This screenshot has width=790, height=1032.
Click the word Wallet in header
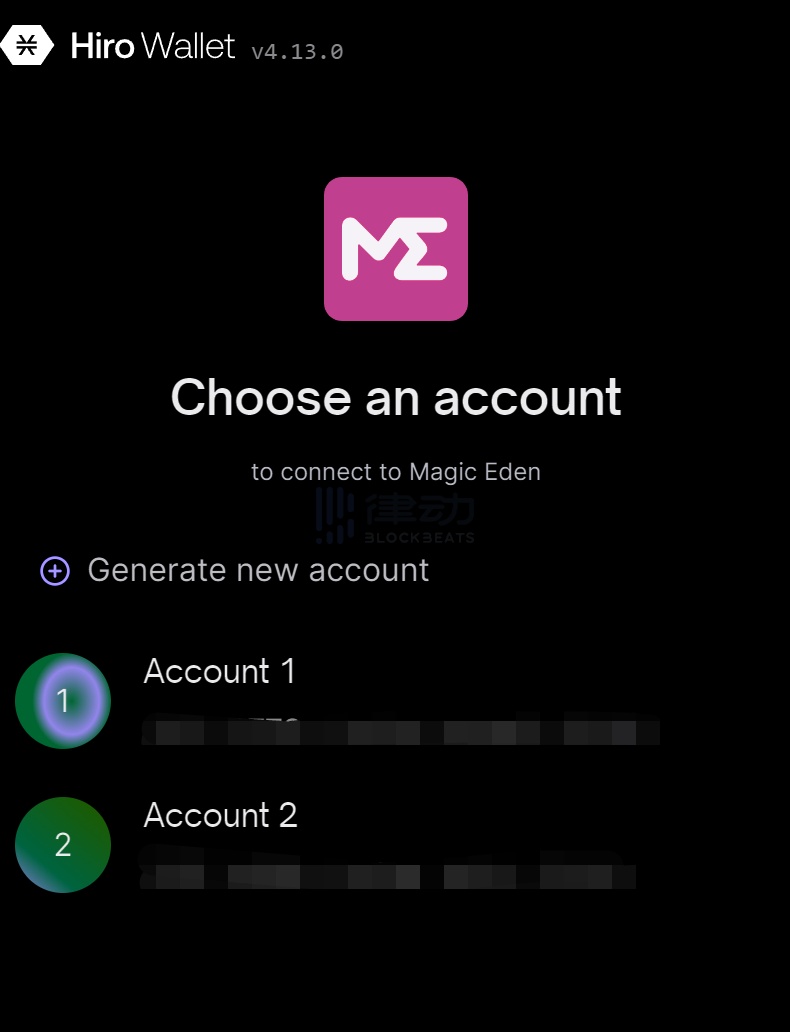188,46
